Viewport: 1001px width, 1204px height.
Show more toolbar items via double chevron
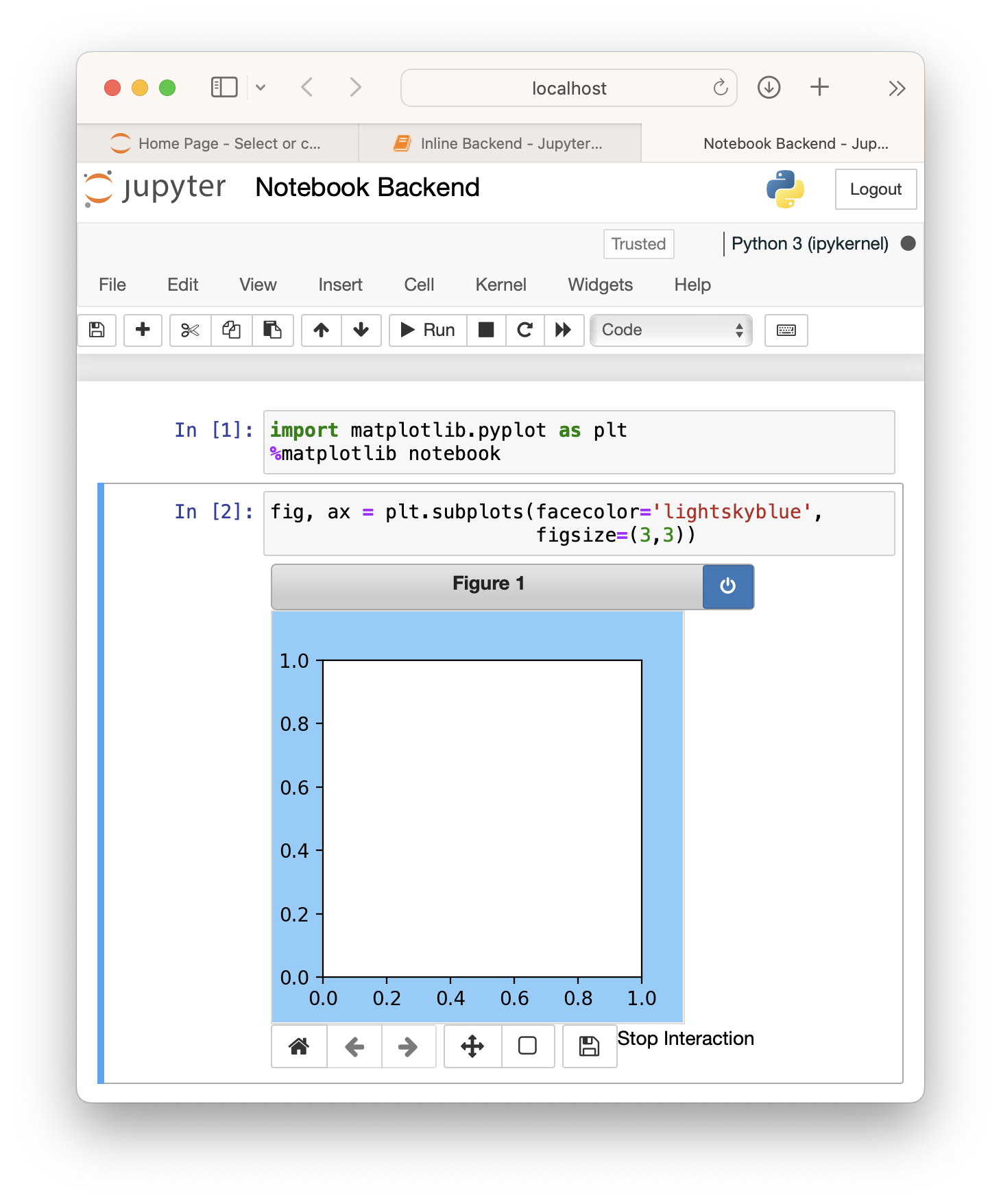[896, 88]
